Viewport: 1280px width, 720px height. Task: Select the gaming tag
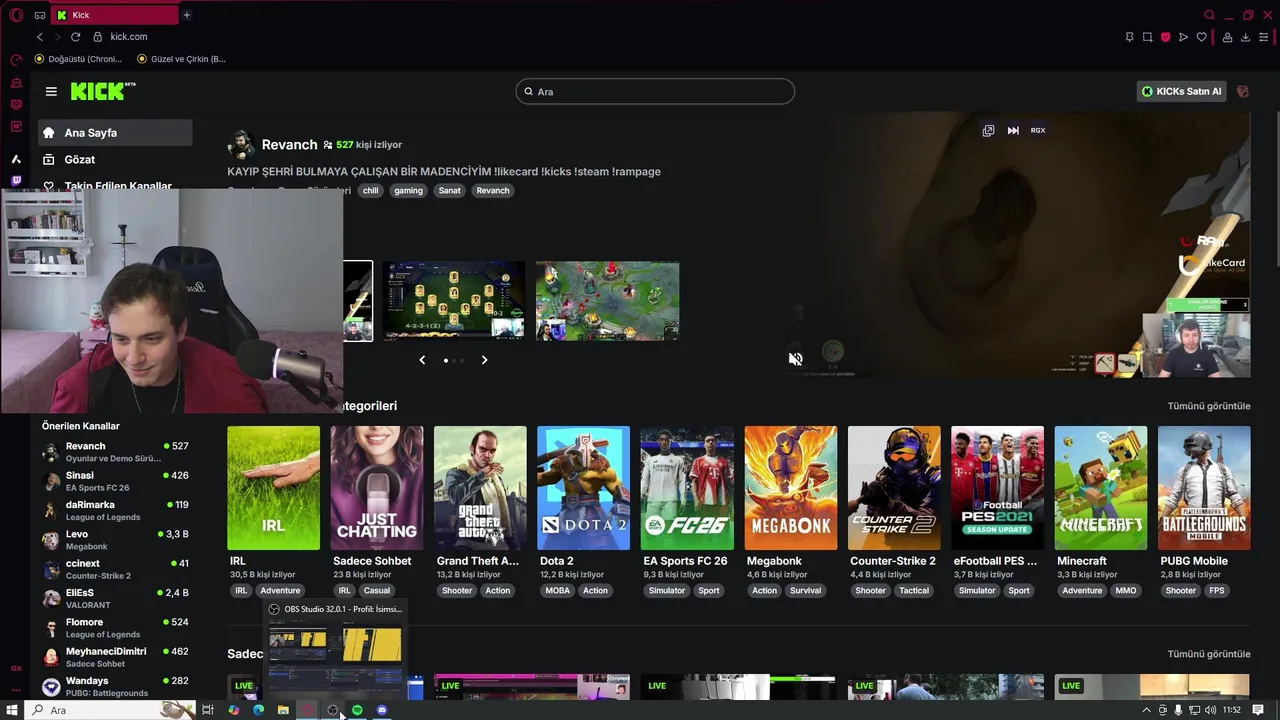click(x=408, y=190)
